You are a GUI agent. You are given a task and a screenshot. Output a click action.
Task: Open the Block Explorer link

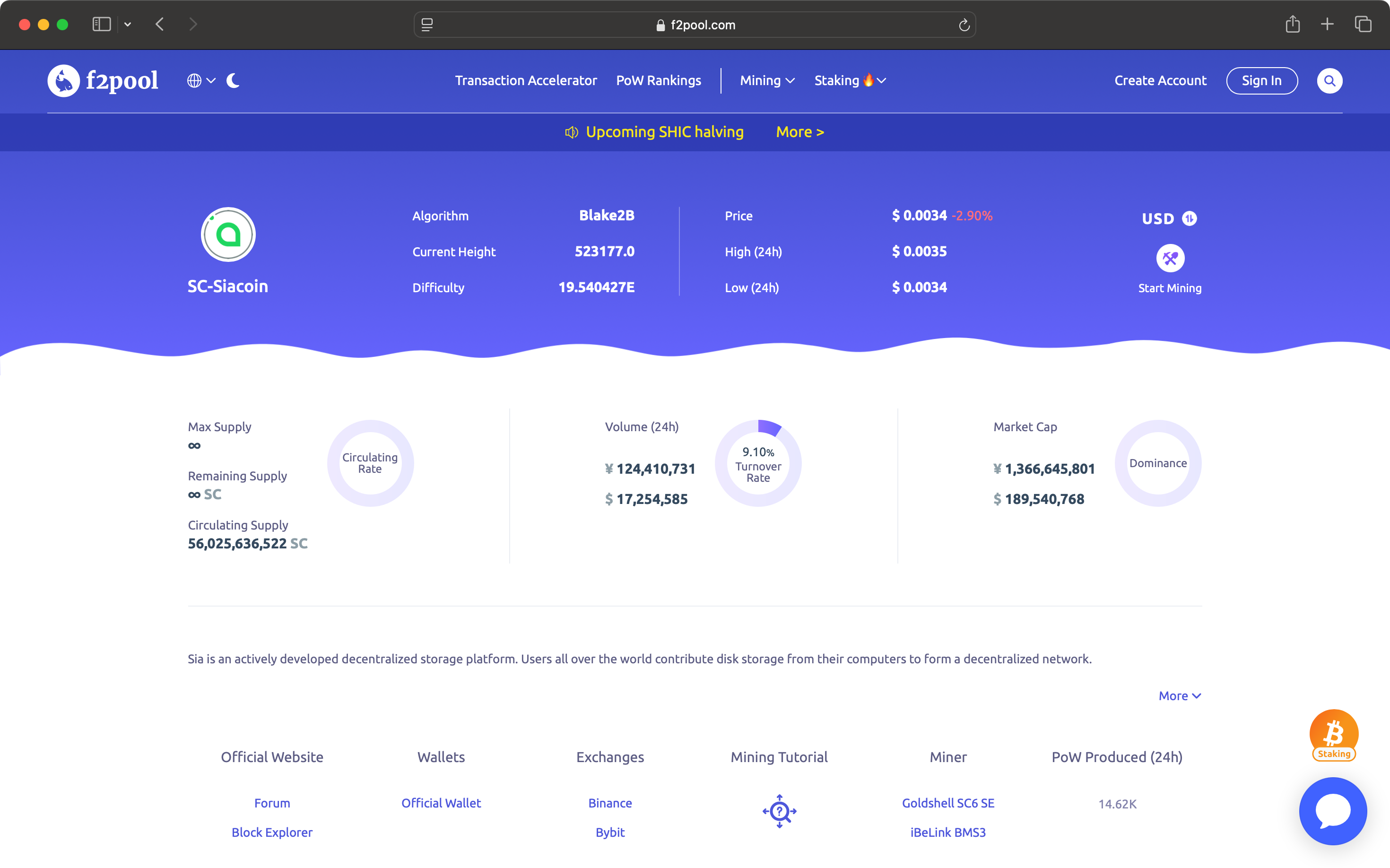(x=272, y=833)
